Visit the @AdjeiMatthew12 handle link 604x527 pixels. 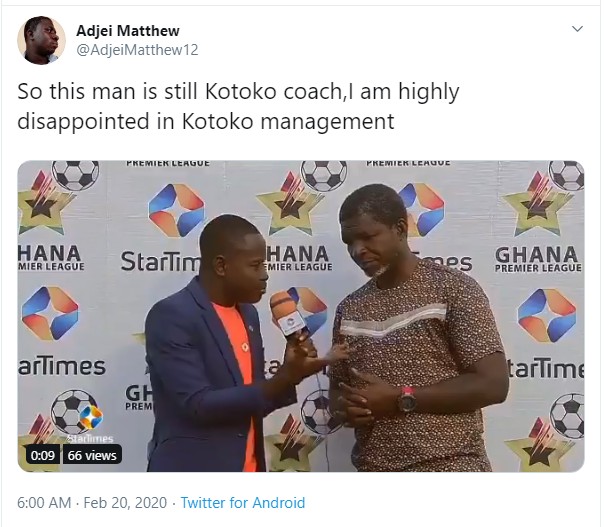pos(137,50)
